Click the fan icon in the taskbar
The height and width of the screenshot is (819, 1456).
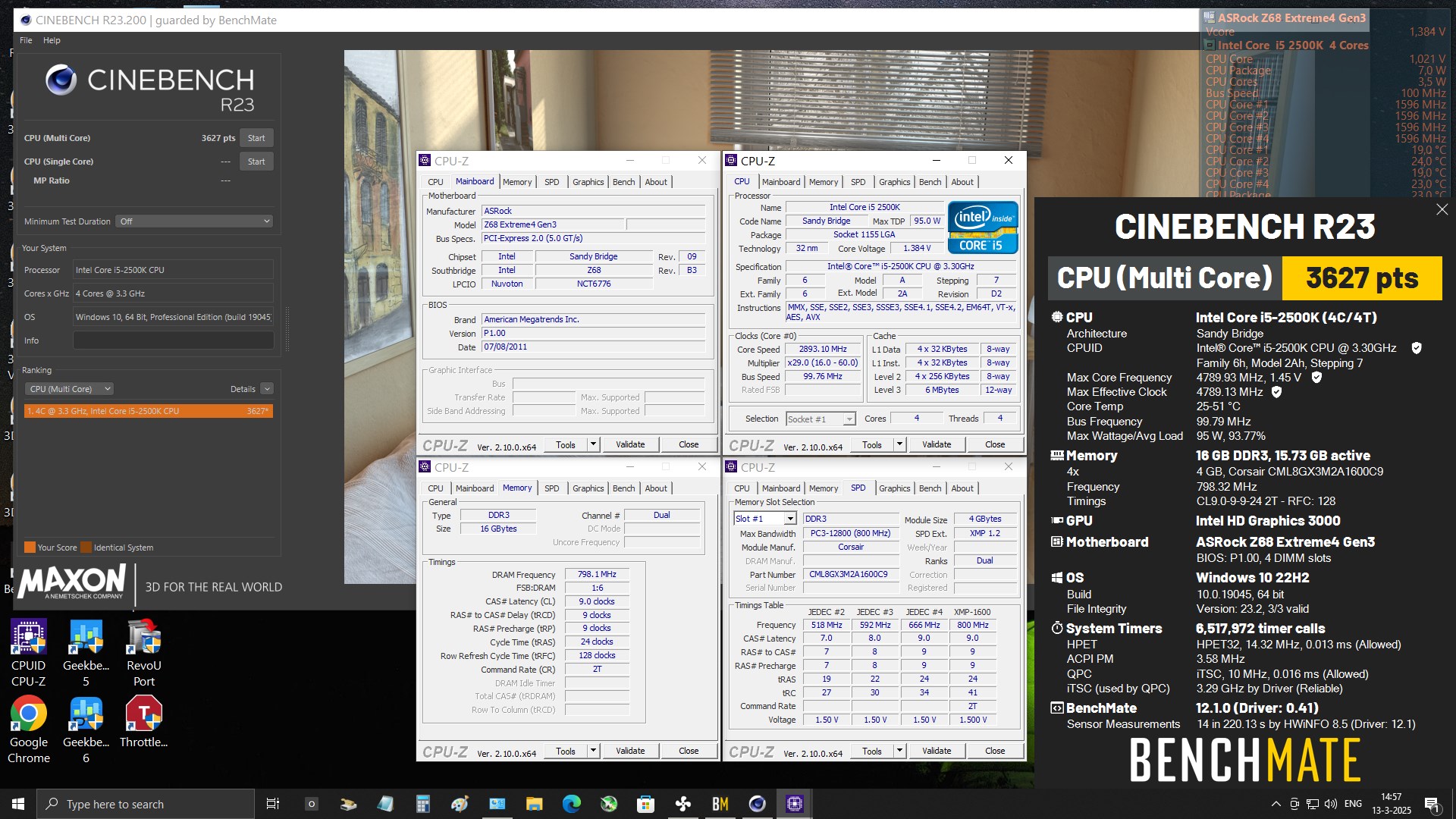point(682,804)
